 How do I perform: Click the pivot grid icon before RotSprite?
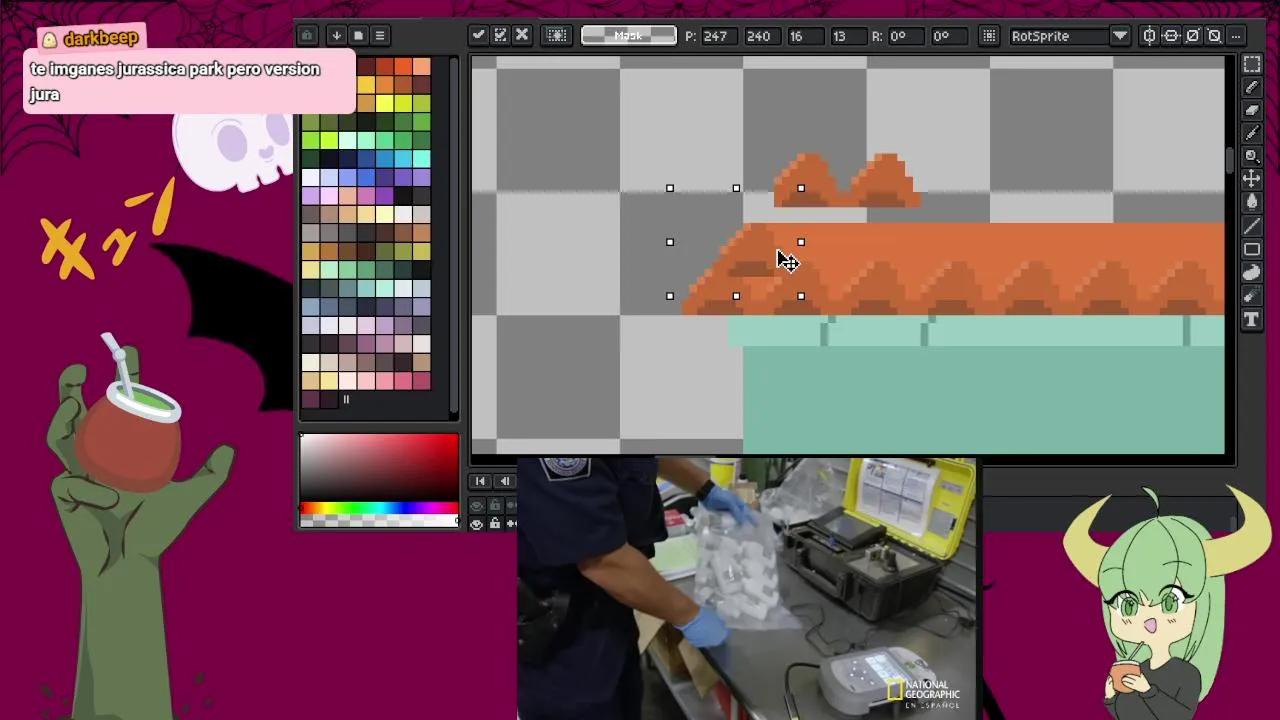pos(989,36)
